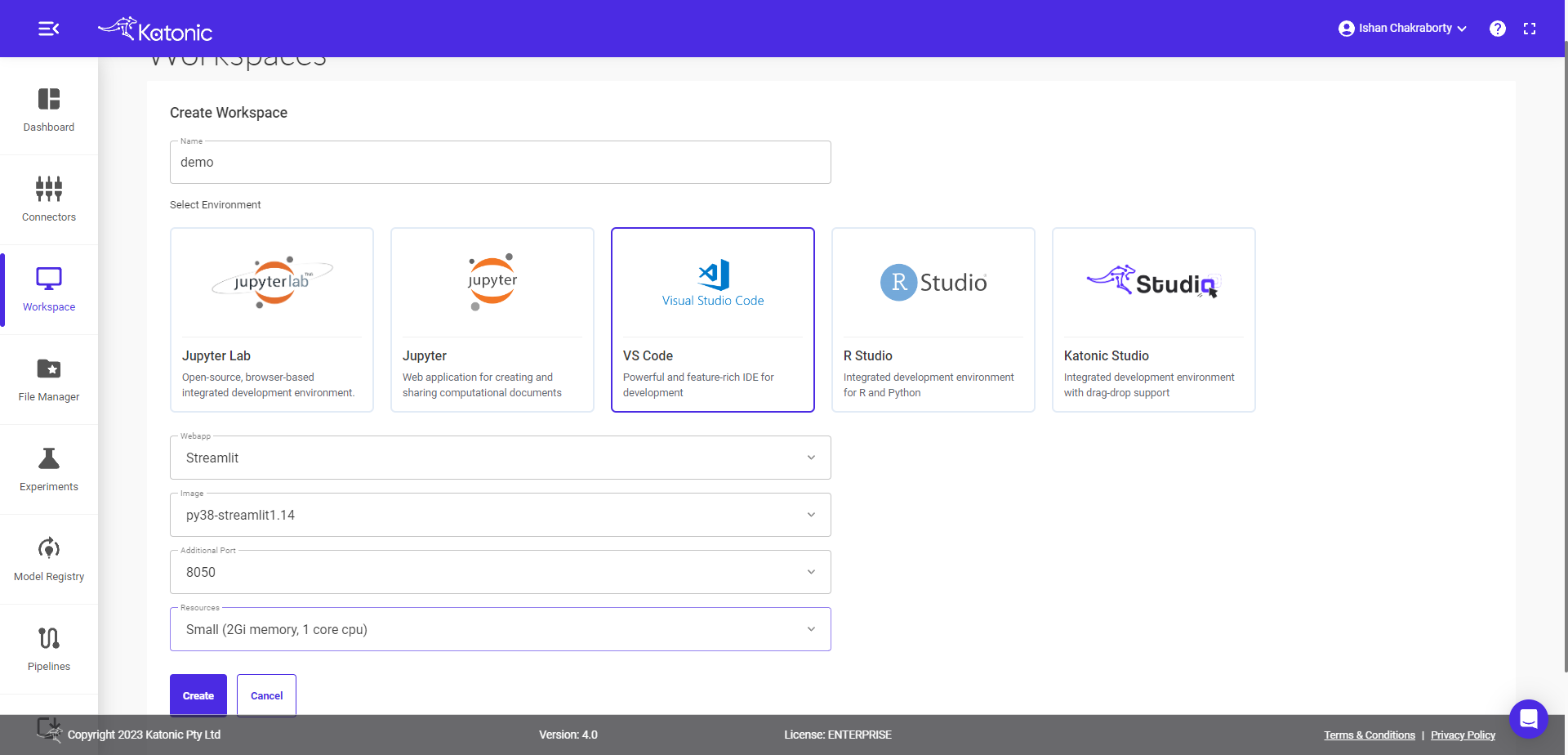Click the License: ENTERPRISE footer text
The image size is (1568, 755).
click(838, 735)
